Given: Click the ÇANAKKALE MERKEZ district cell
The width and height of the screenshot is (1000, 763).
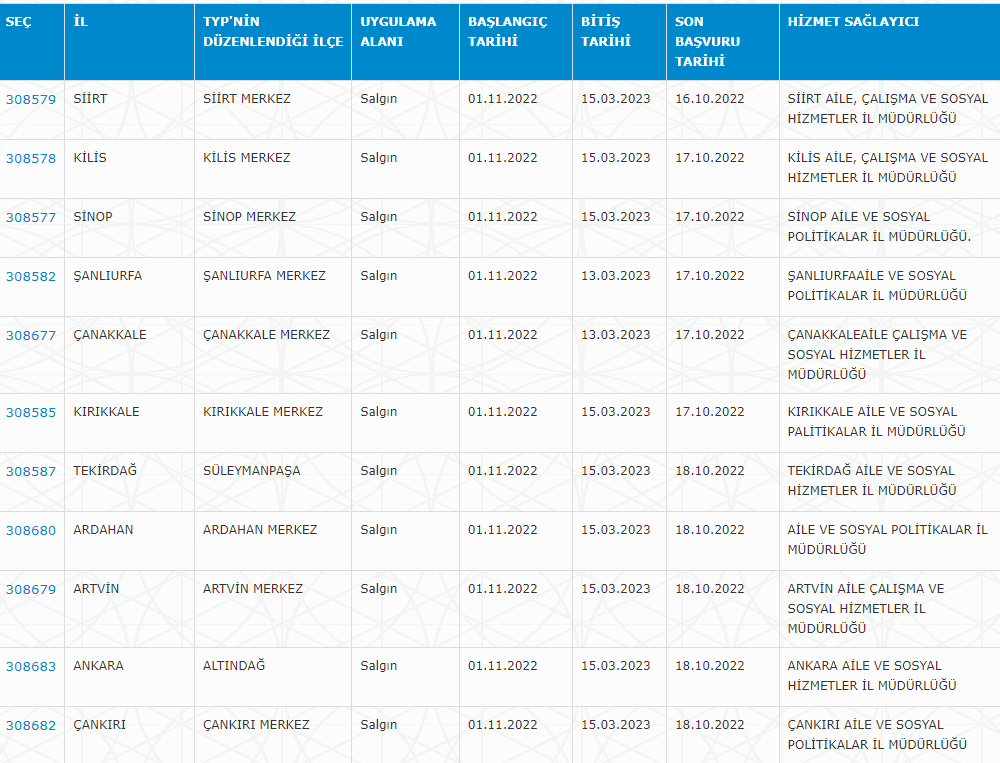Looking at the screenshot, I should [273, 355].
